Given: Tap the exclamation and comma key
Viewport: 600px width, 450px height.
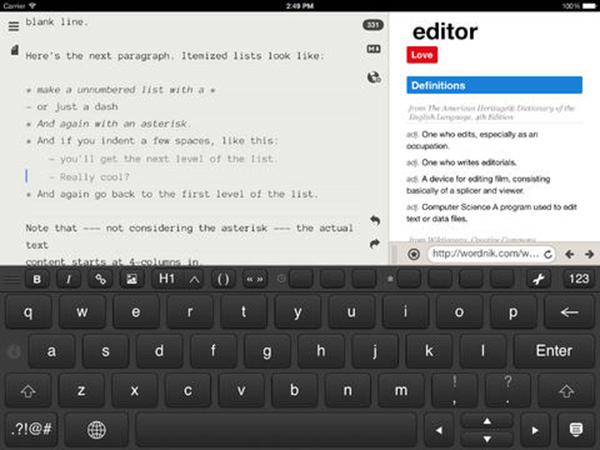Looking at the screenshot, I should point(454,391).
